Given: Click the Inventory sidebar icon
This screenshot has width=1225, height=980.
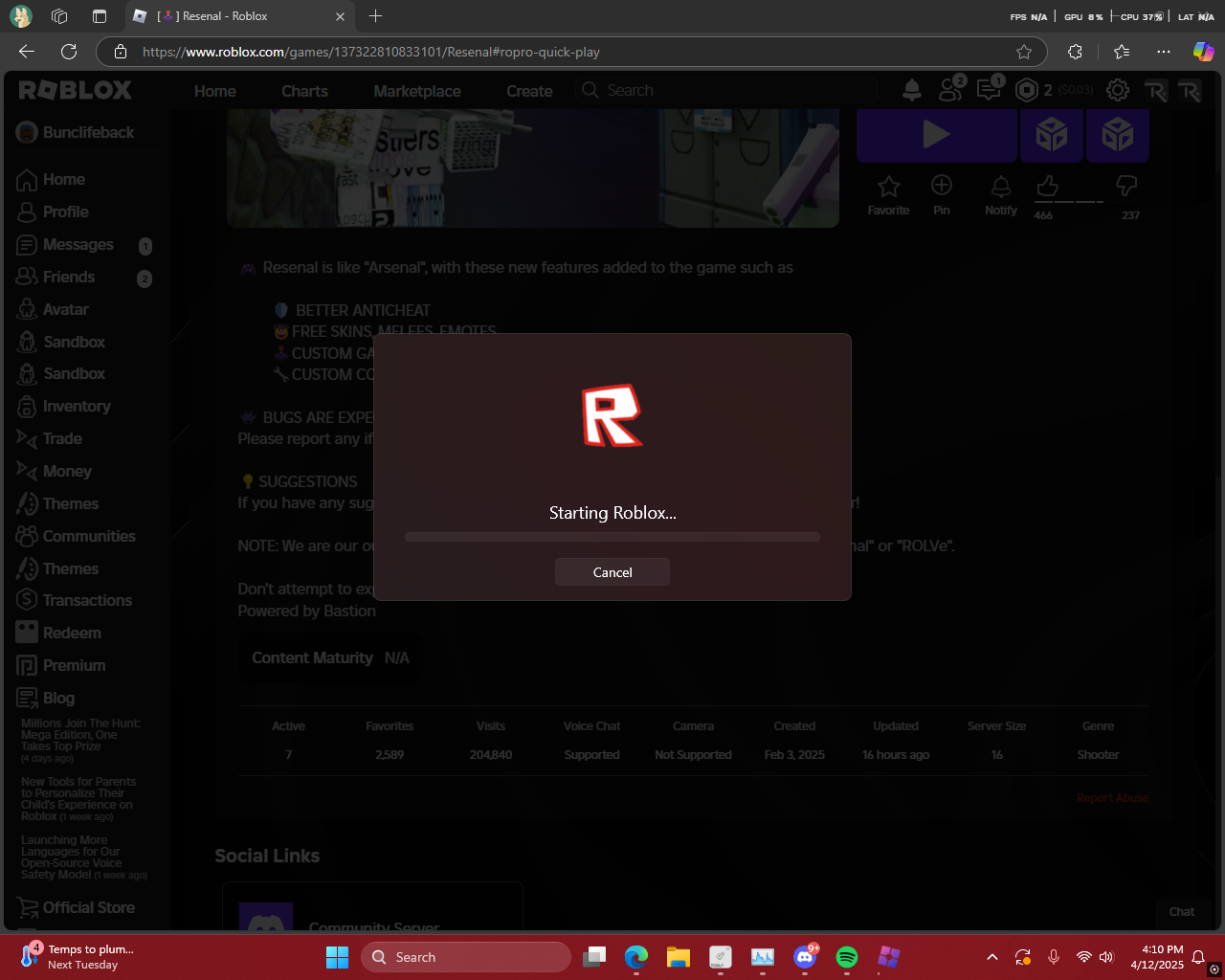Looking at the screenshot, I should [27, 407].
